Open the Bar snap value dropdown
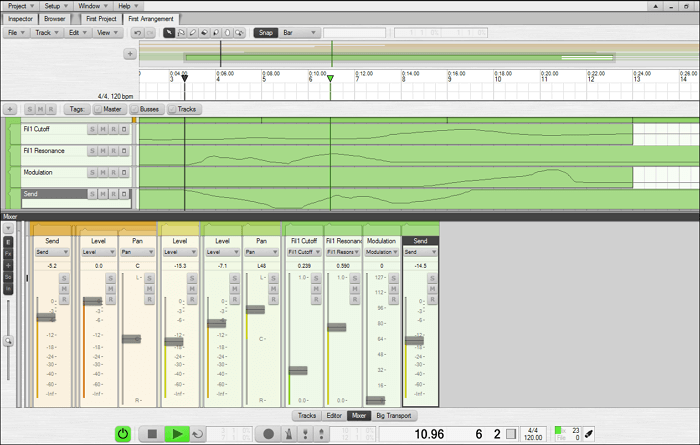The height and width of the screenshot is (445, 700). 299,33
